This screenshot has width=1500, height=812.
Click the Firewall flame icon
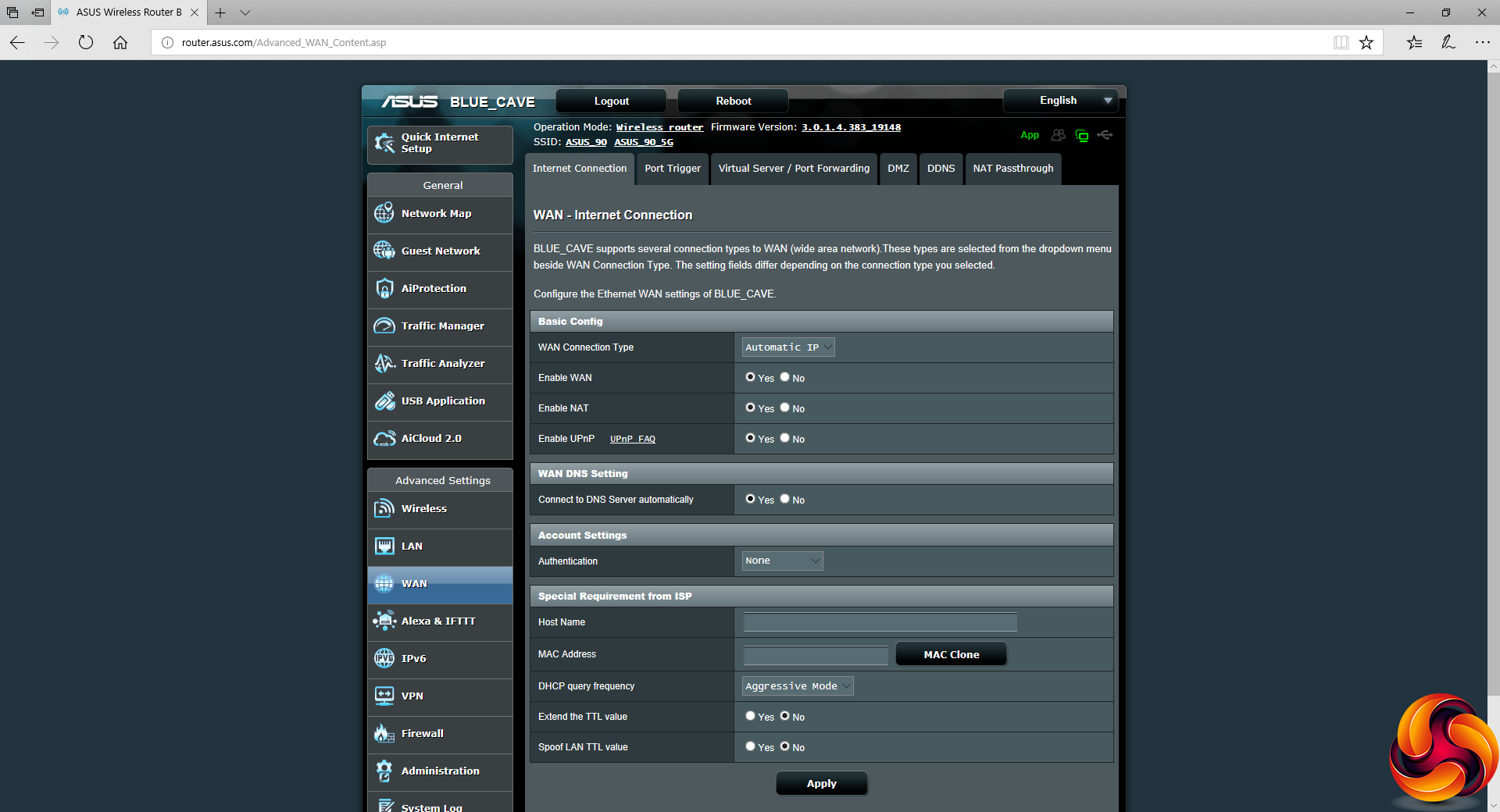[384, 733]
